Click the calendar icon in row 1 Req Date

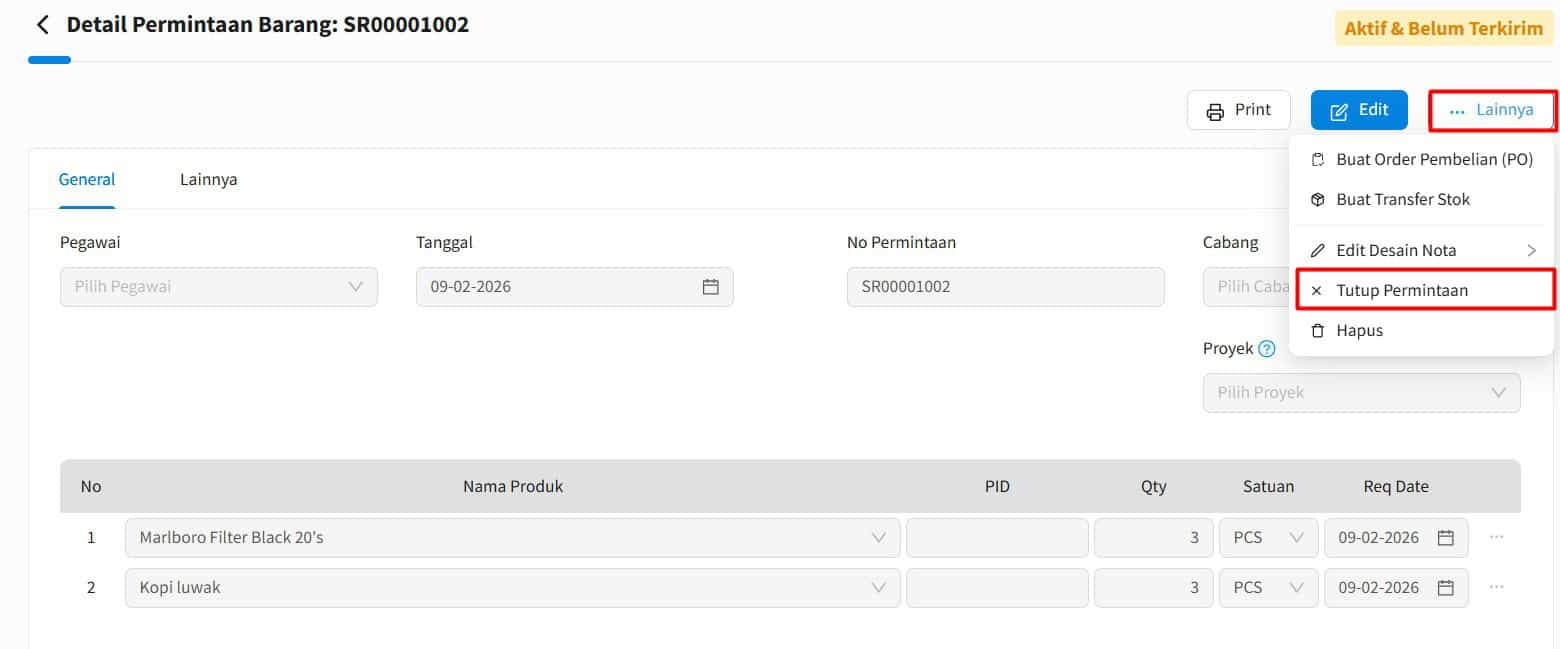click(1445, 538)
